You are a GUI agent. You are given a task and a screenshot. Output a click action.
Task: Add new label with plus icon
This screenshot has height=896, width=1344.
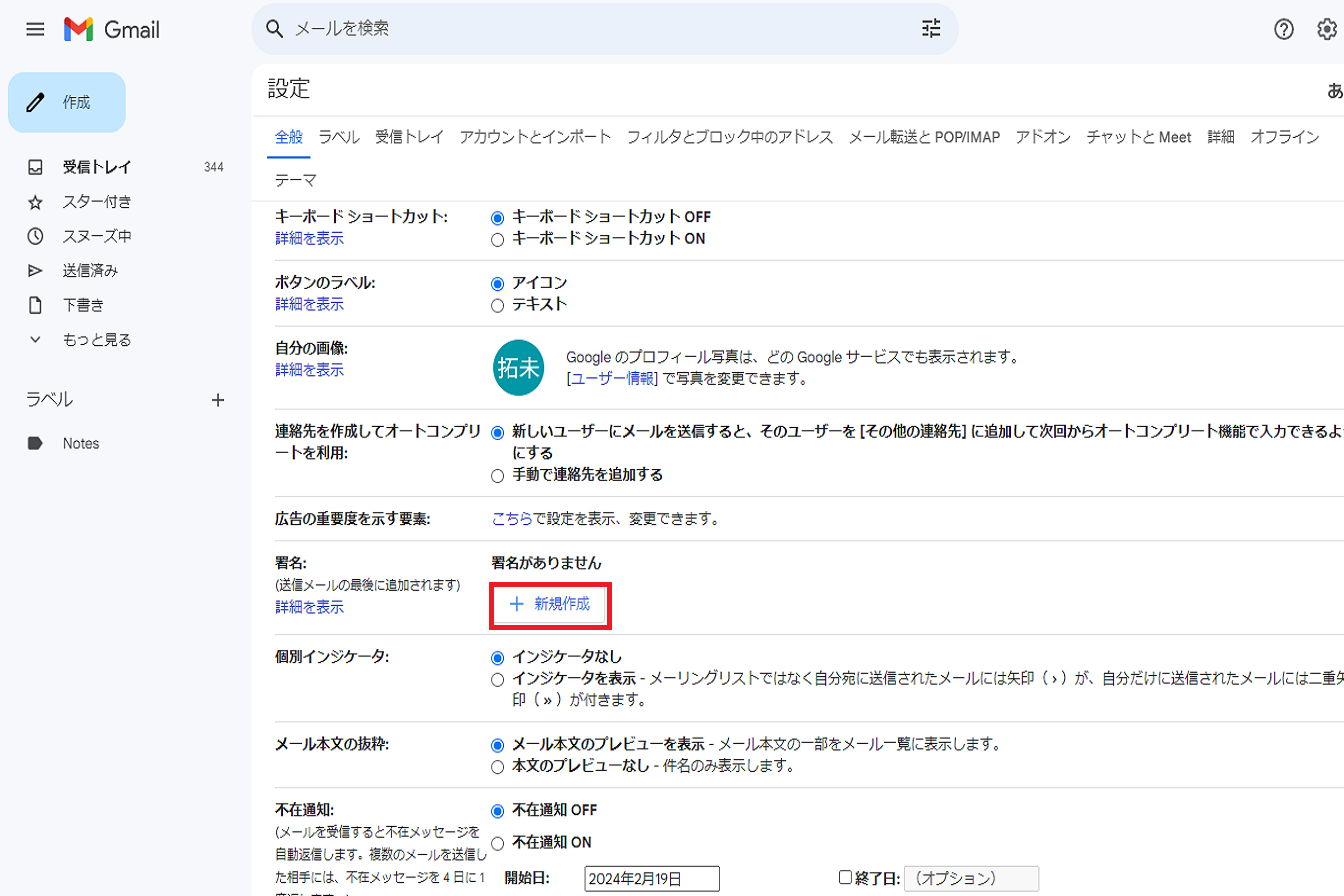tap(218, 400)
